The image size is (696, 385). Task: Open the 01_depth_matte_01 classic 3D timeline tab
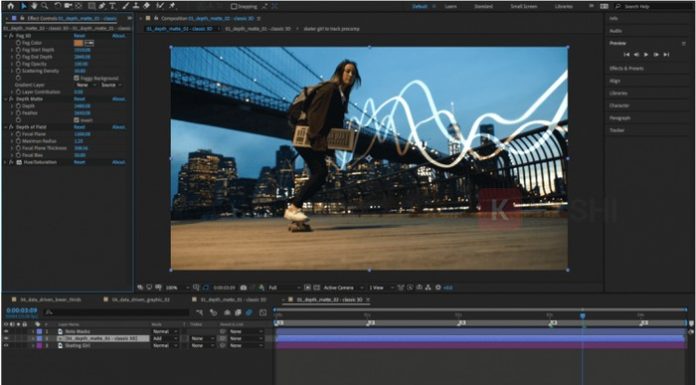(233, 300)
